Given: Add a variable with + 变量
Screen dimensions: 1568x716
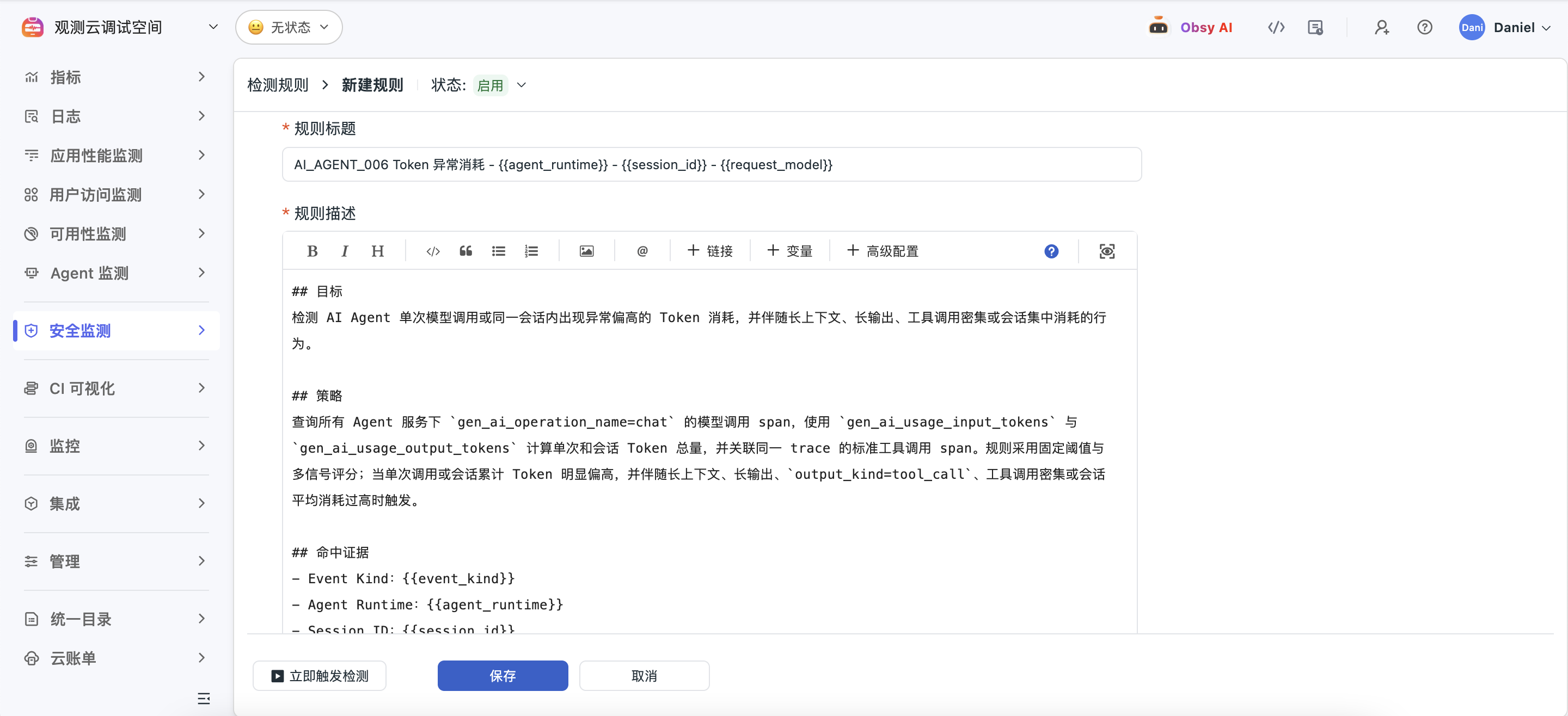Looking at the screenshot, I should [x=790, y=251].
